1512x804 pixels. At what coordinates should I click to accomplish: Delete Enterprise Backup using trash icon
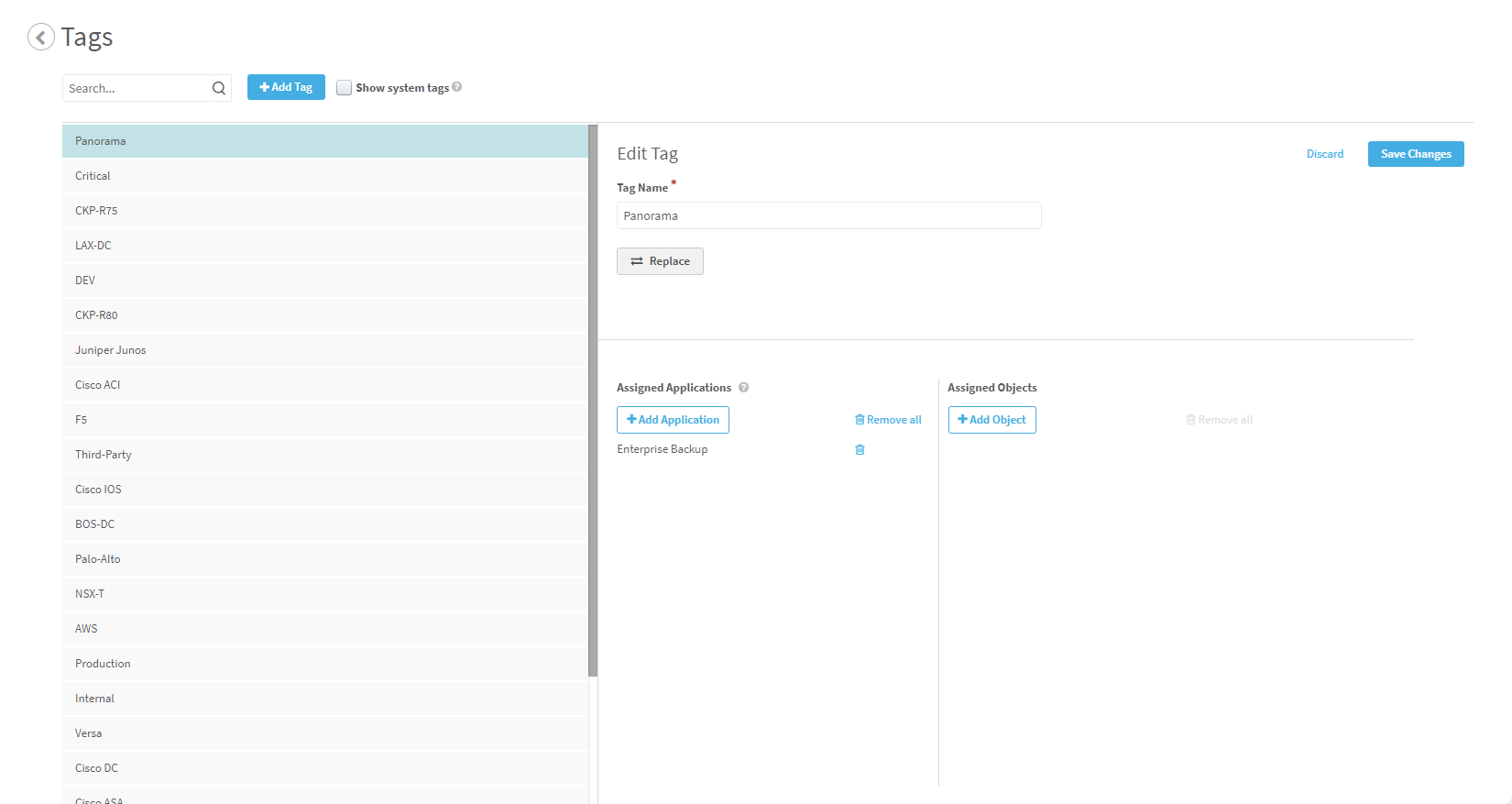pos(860,449)
